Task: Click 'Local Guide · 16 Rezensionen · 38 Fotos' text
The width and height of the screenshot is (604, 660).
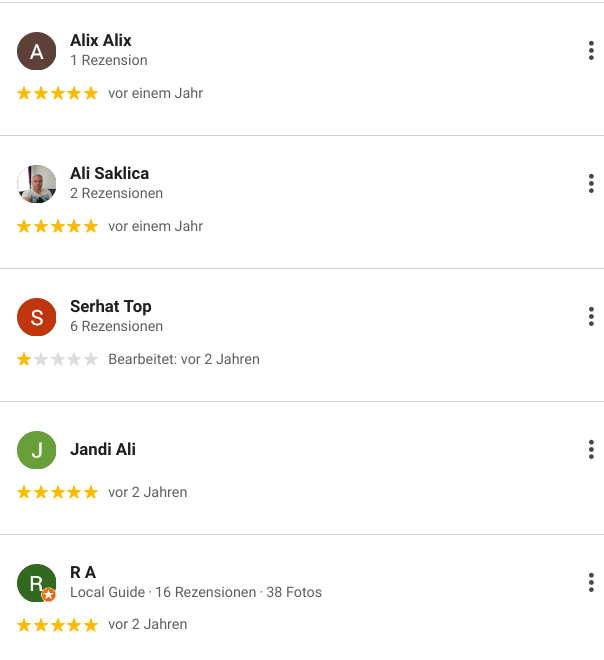Action: coord(196,592)
